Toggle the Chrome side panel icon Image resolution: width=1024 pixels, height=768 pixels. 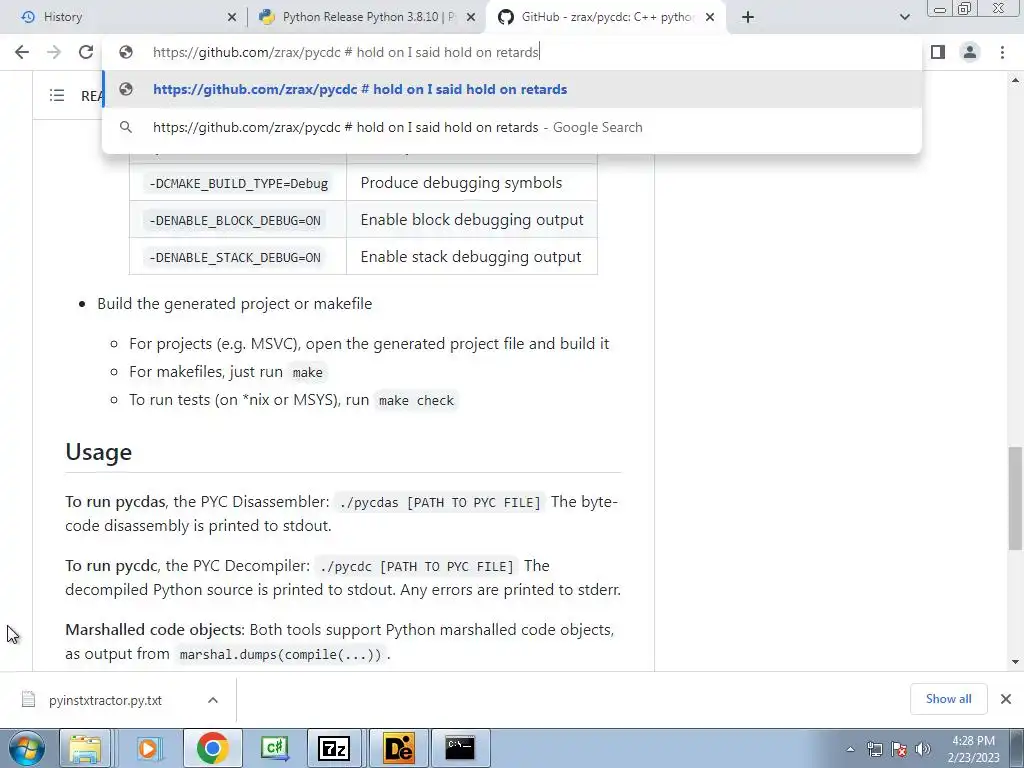pos(938,52)
